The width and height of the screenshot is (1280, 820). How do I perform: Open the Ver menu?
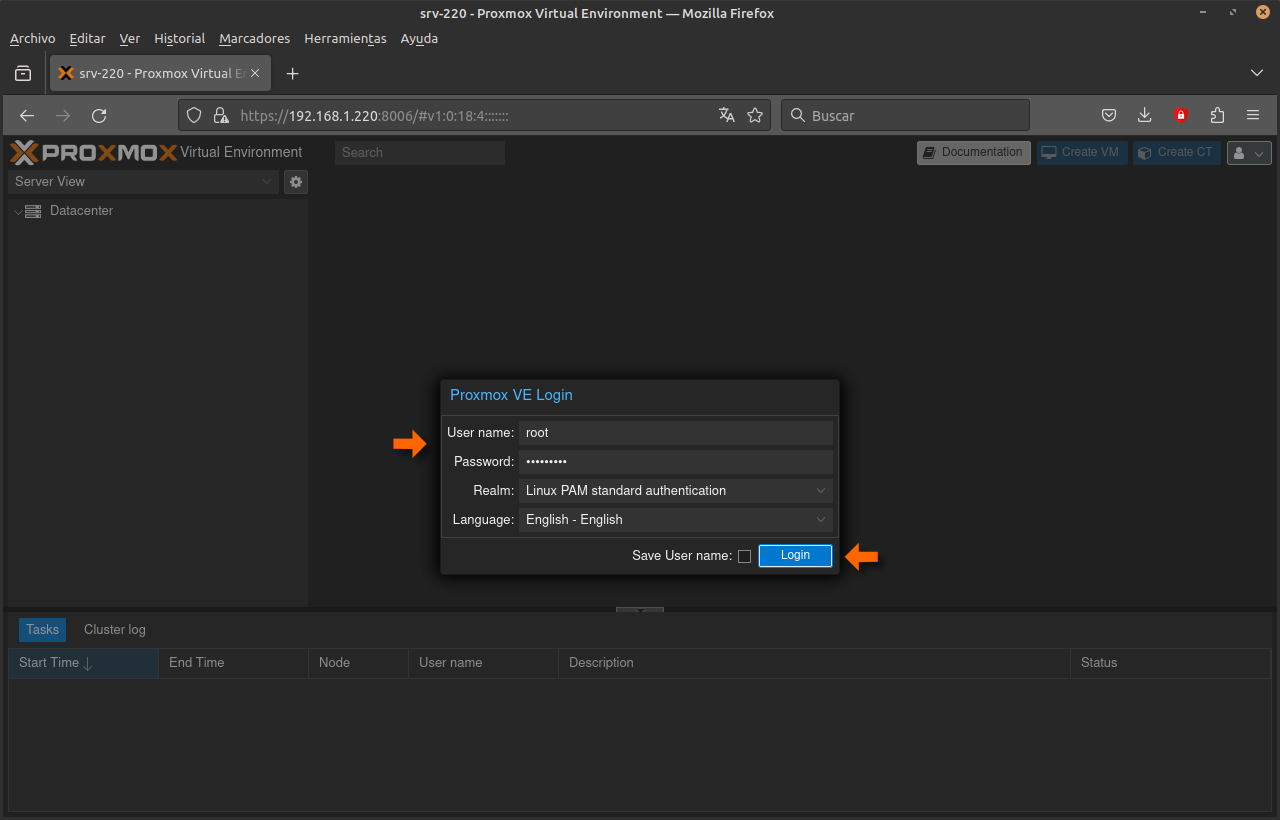point(130,38)
